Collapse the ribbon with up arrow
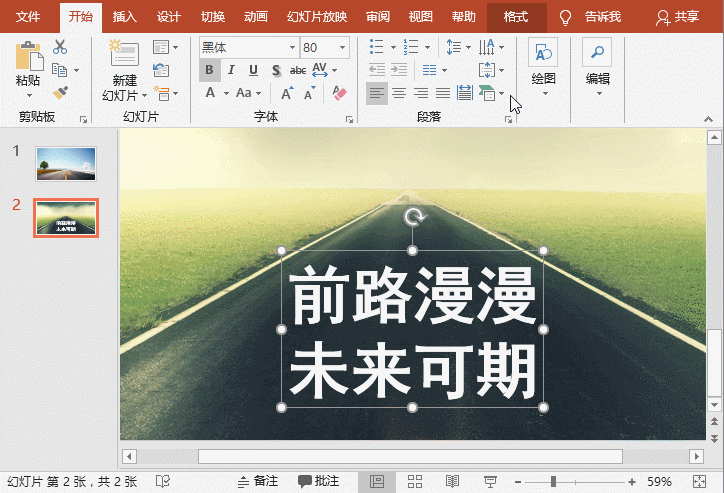The width and height of the screenshot is (724, 493). click(x=708, y=119)
